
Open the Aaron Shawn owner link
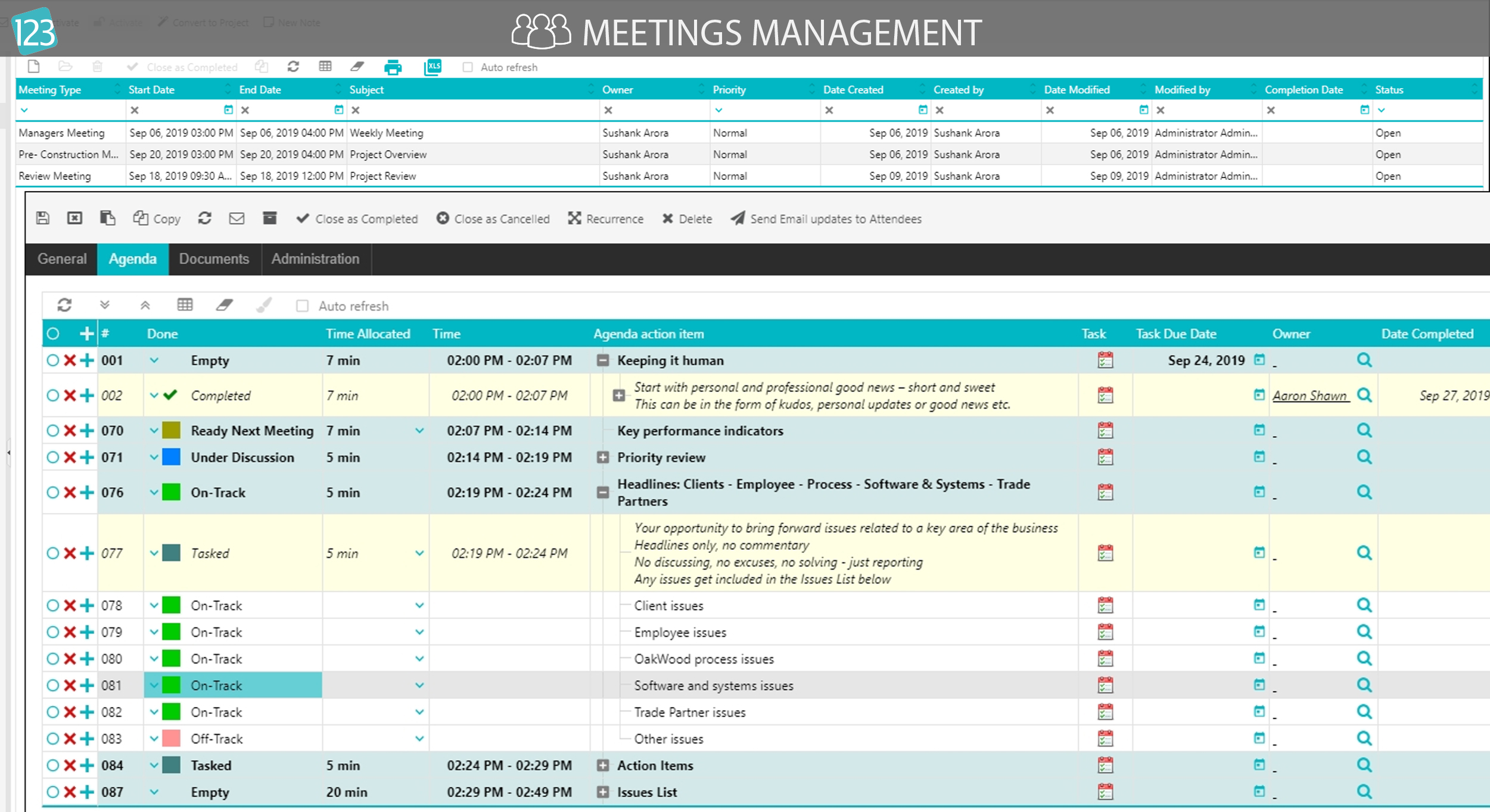pos(1309,396)
